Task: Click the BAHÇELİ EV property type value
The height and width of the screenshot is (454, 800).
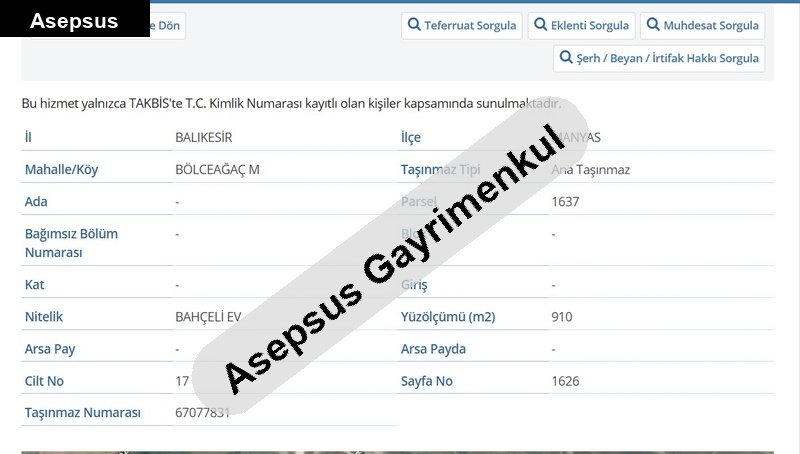Action: pyautogui.click(x=208, y=317)
